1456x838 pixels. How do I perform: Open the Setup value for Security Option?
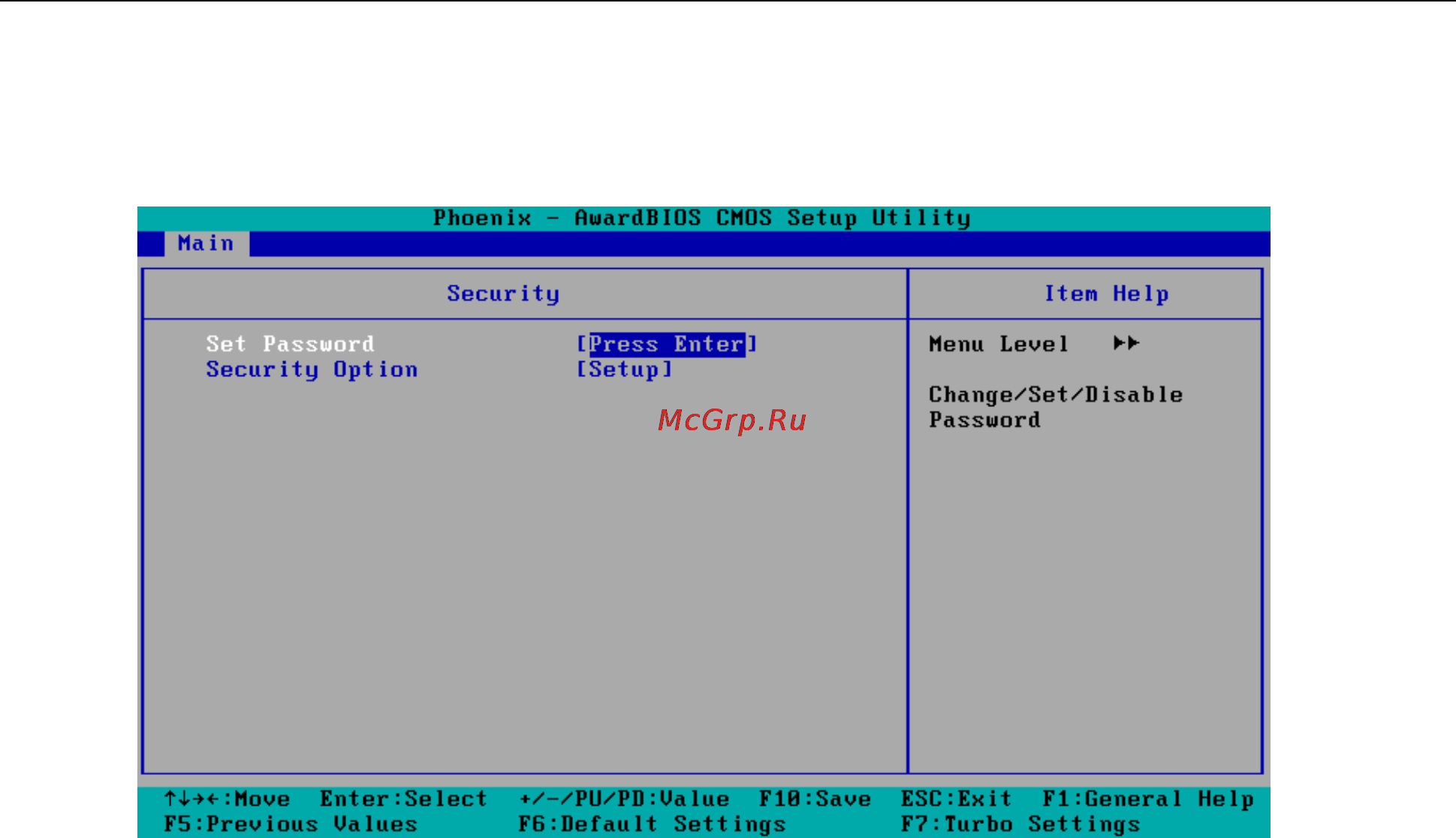pyautogui.click(x=624, y=369)
